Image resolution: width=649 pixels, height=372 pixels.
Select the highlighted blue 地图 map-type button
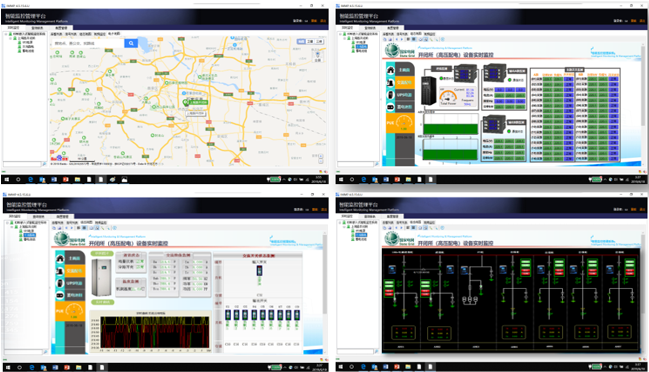click(301, 42)
